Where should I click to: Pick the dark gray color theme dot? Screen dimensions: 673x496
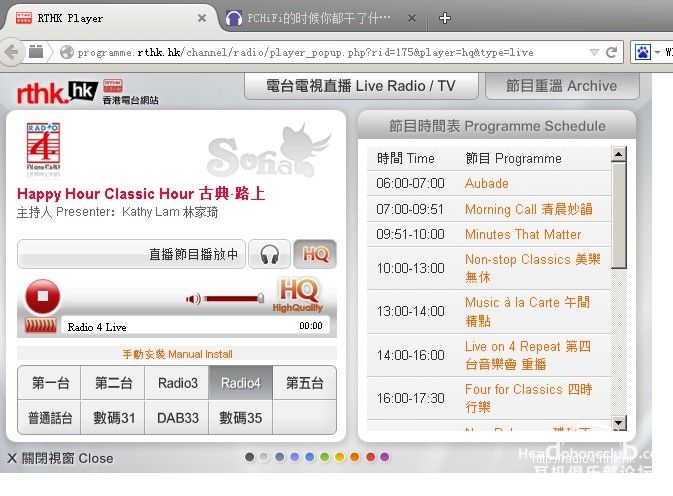click(249, 457)
